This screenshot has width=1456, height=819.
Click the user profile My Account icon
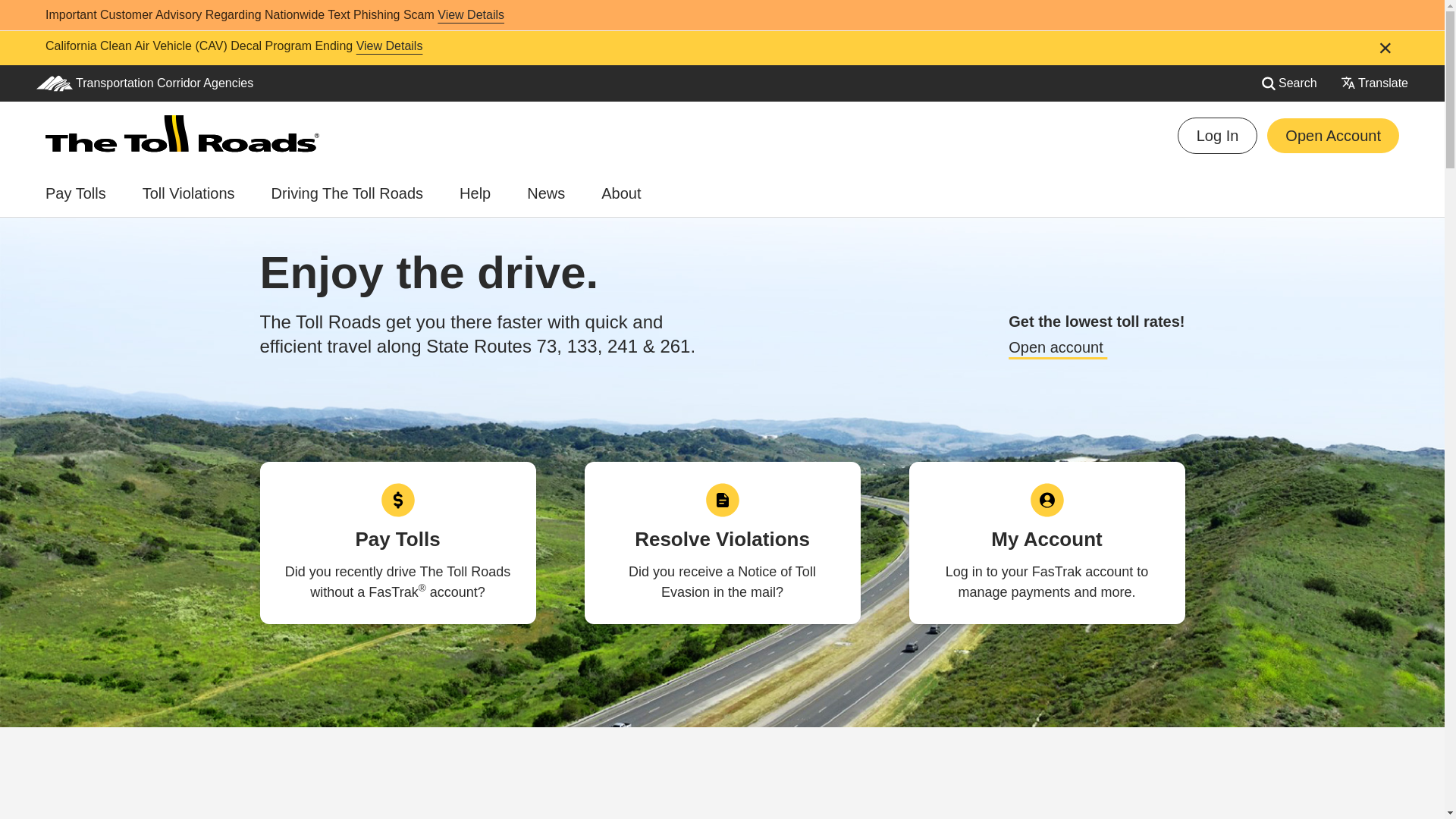point(1046,500)
